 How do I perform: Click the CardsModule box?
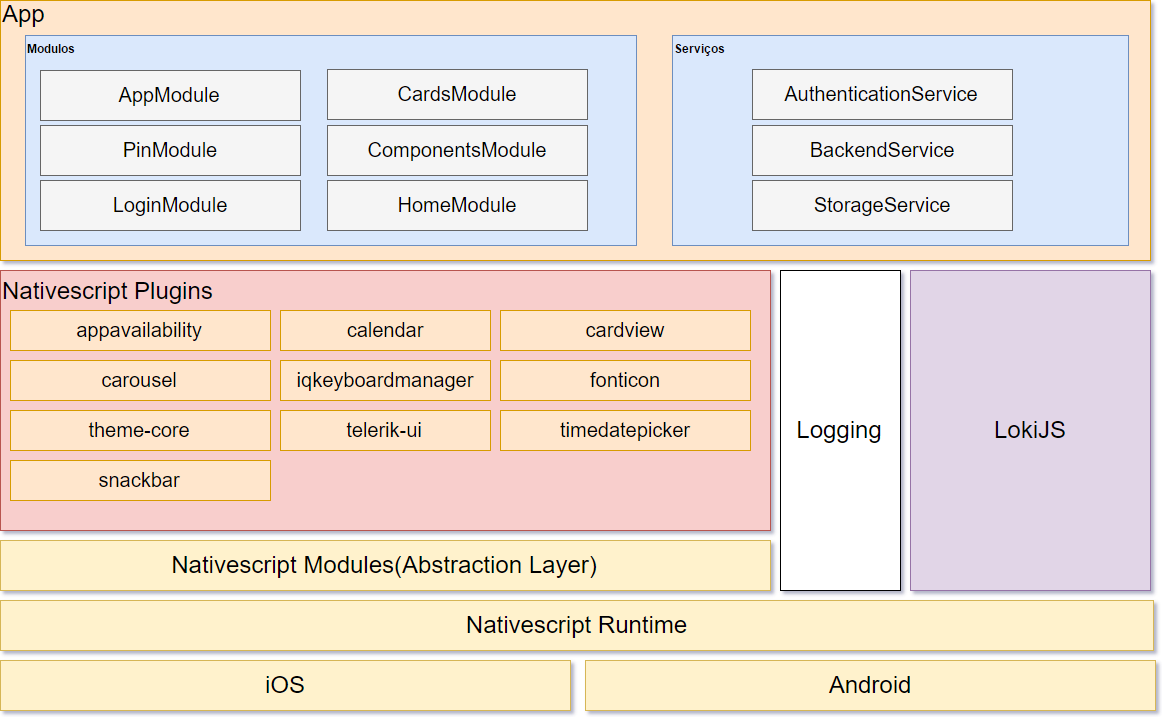457,95
